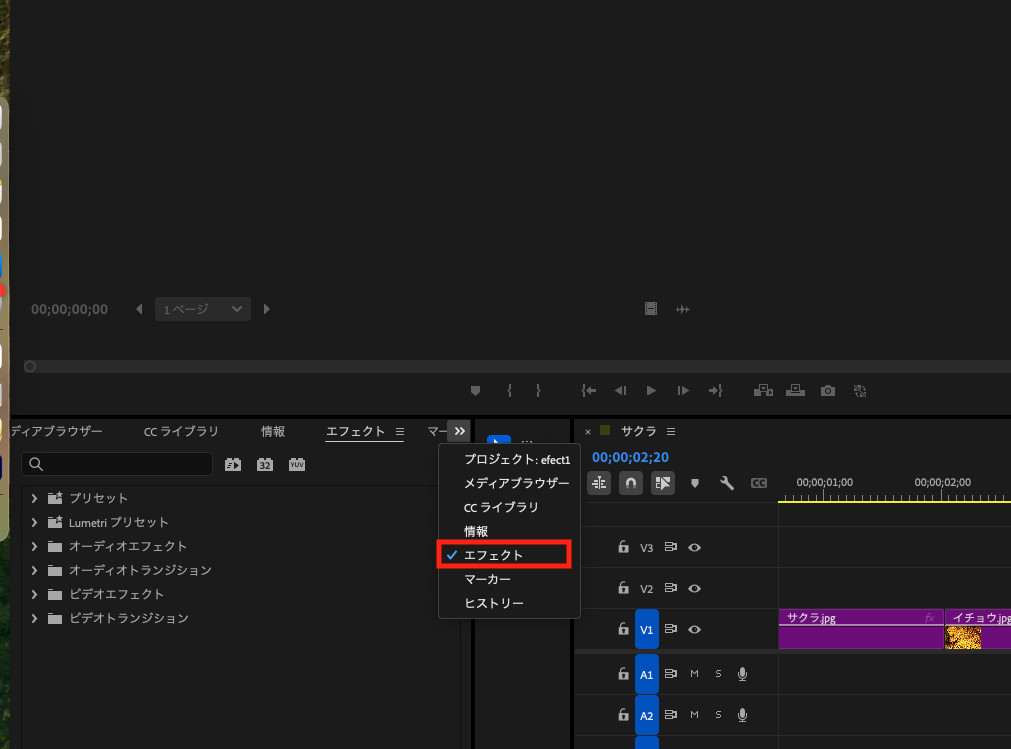Click the Insert button in source monitor
Viewport: 1011px width, 749px height.
pyautogui.click(x=764, y=391)
